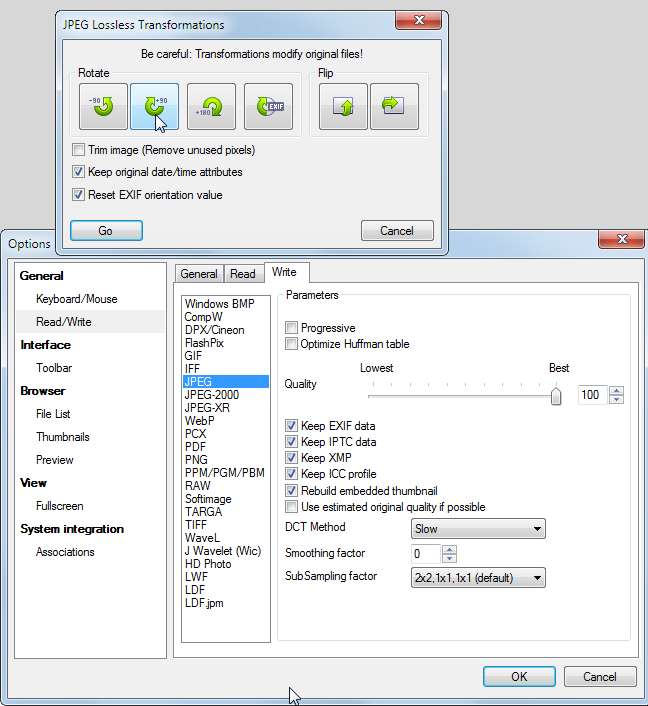Select Interface category heading
Screen dimensions: 648x706
coord(45,345)
